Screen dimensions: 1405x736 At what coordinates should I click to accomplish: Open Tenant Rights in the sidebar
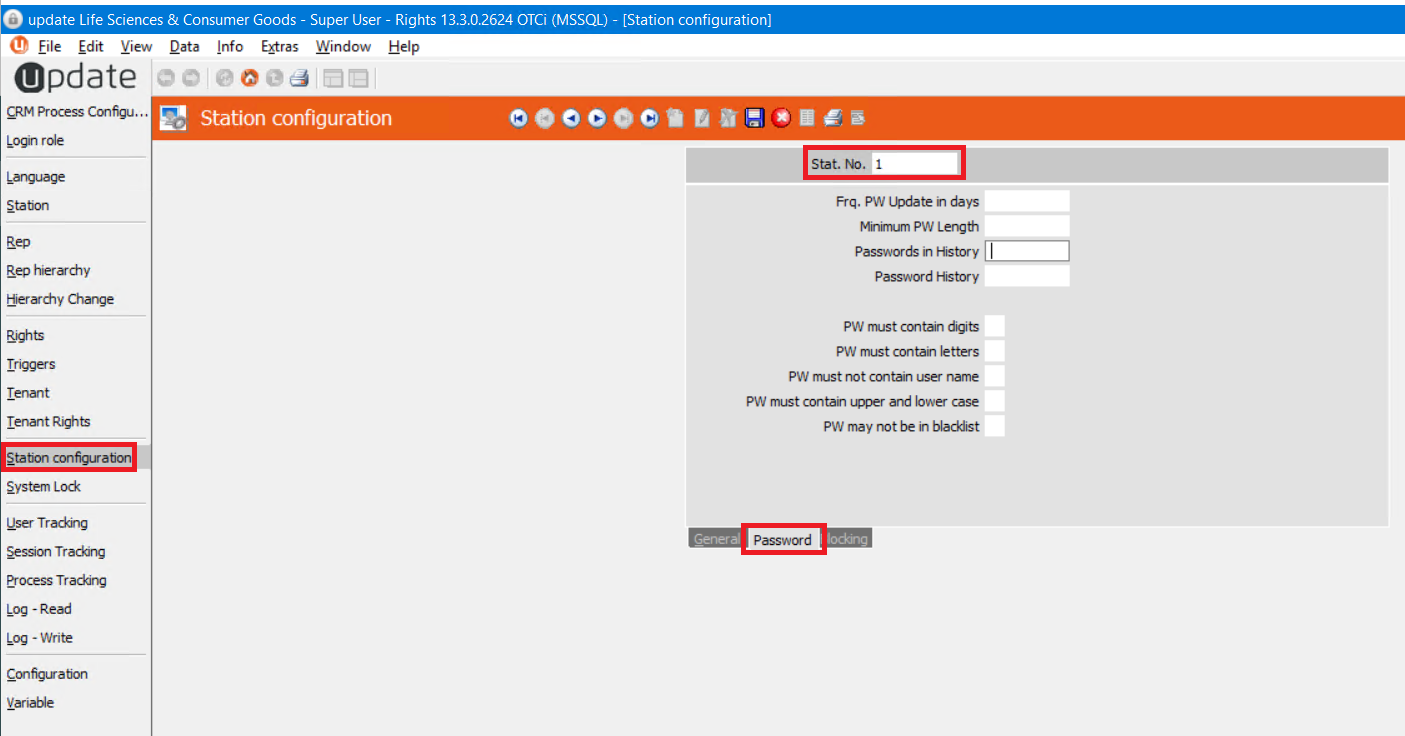tap(48, 422)
